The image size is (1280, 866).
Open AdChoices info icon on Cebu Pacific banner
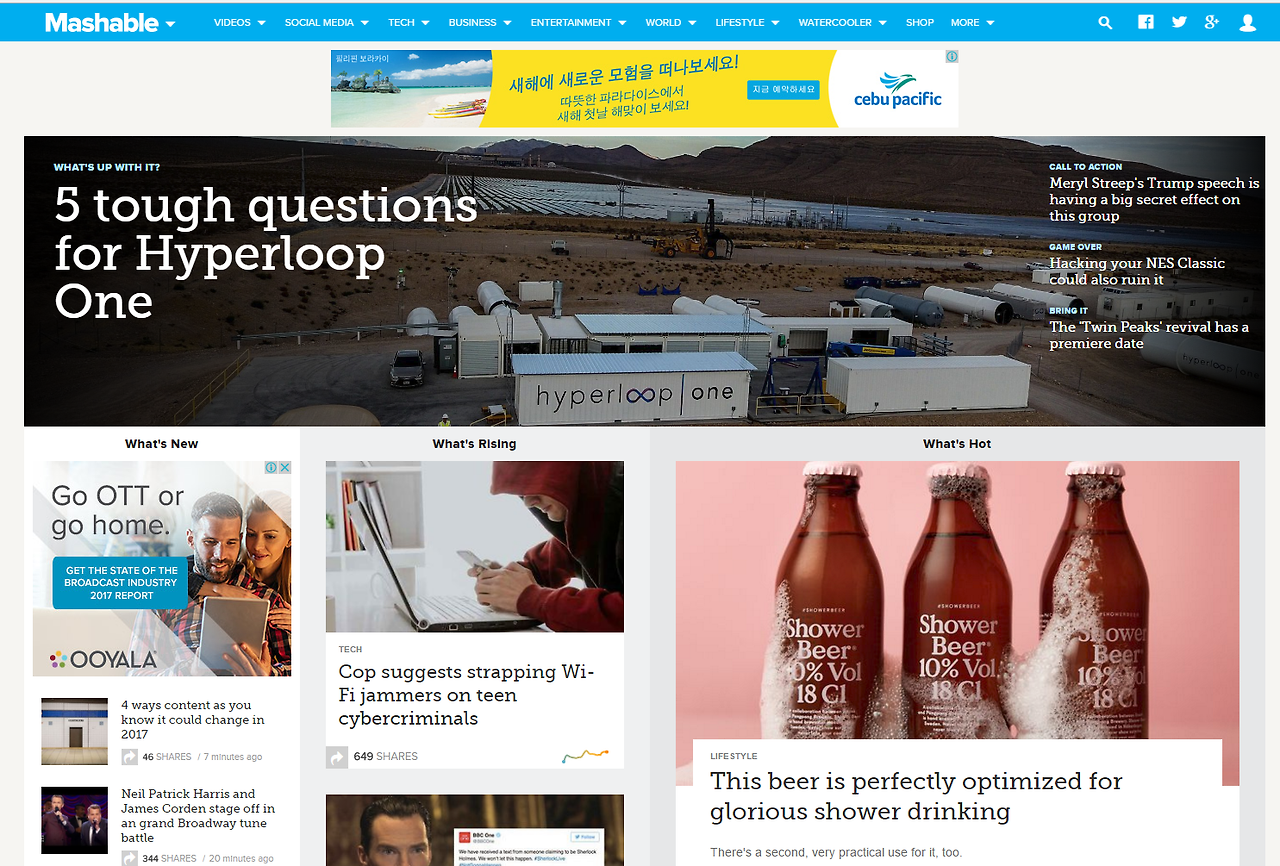point(952,57)
